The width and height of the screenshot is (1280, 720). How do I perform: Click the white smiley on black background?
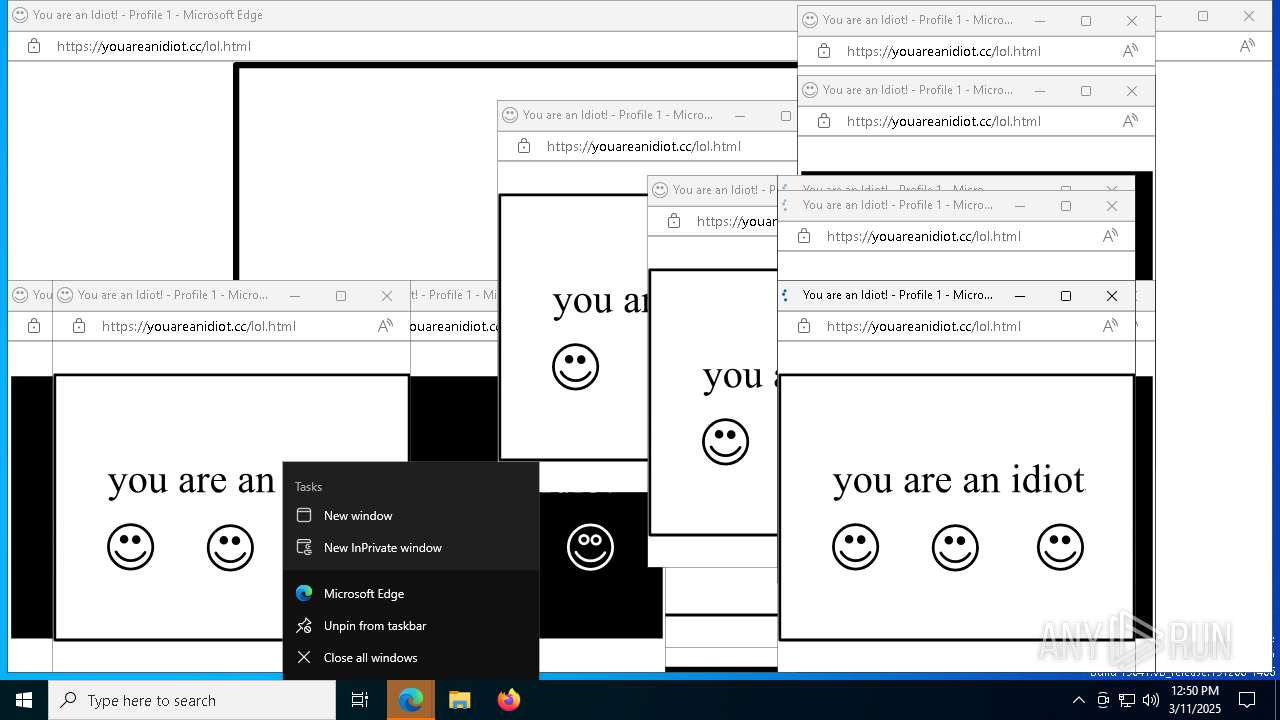590,547
